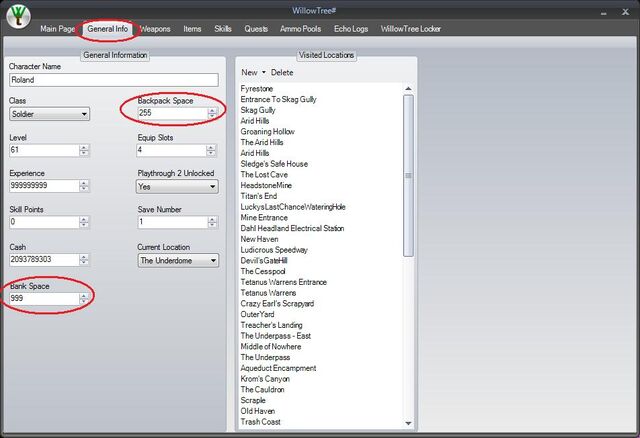Decrease Skill Points stepper arrow

pos(84,225)
